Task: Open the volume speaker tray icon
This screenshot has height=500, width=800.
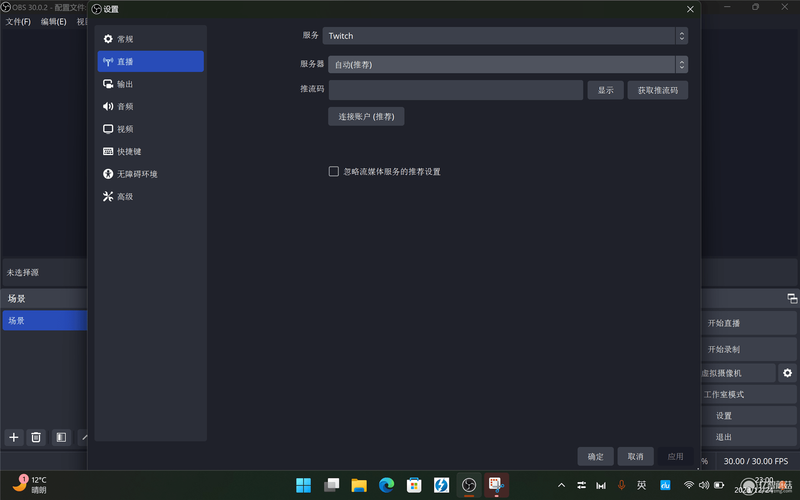Action: pos(704,485)
